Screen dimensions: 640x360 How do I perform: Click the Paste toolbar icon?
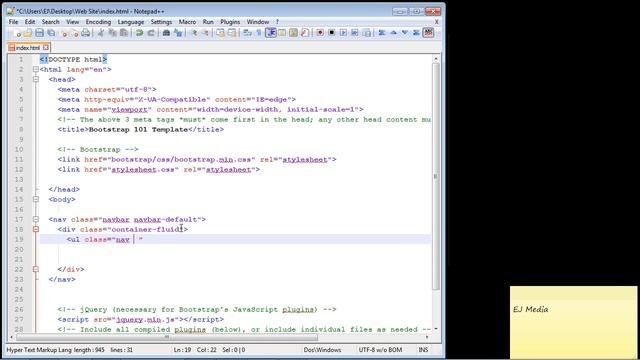tap(124, 33)
